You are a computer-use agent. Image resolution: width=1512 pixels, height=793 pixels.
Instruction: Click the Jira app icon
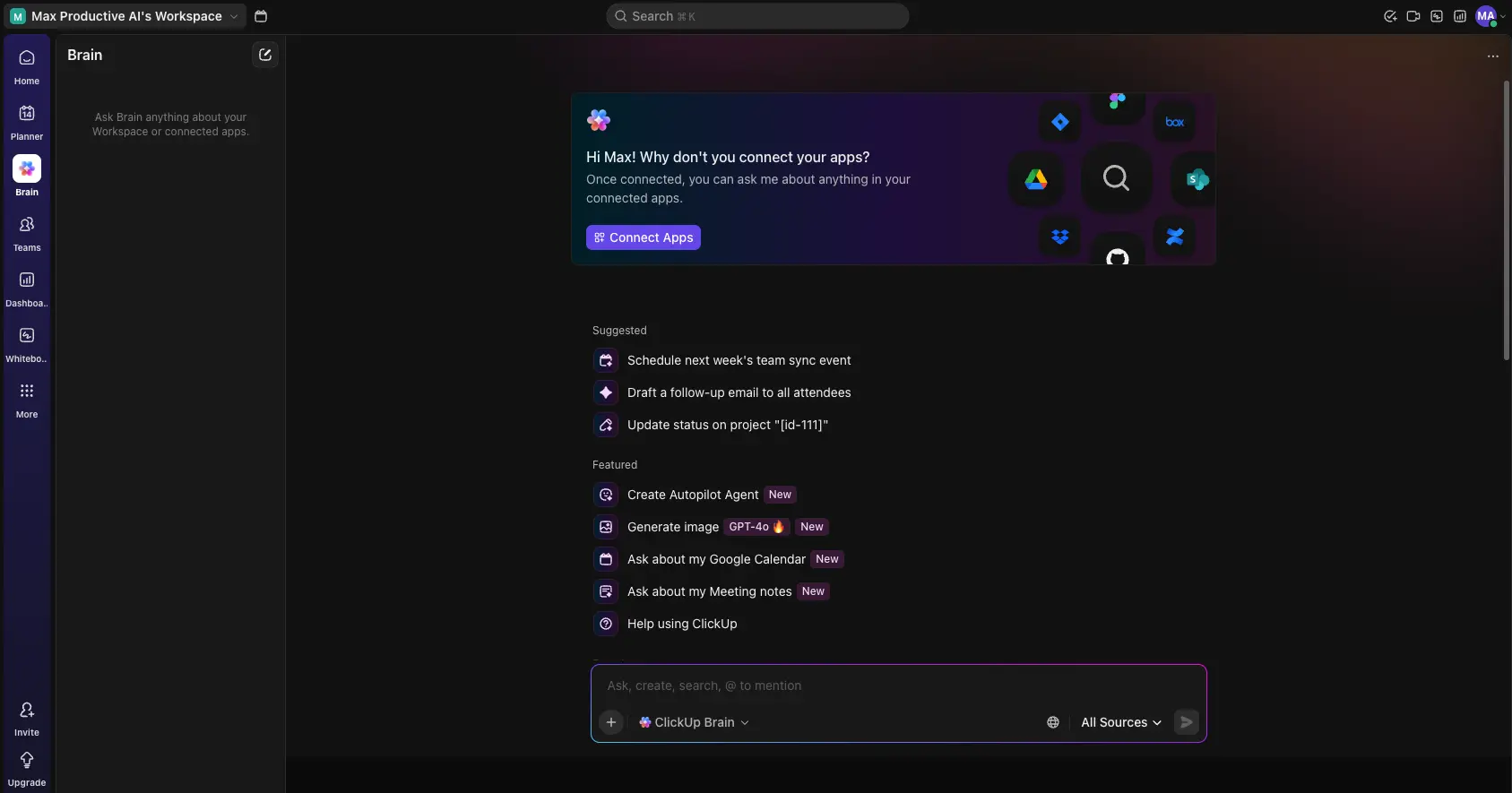[1060, 122]
